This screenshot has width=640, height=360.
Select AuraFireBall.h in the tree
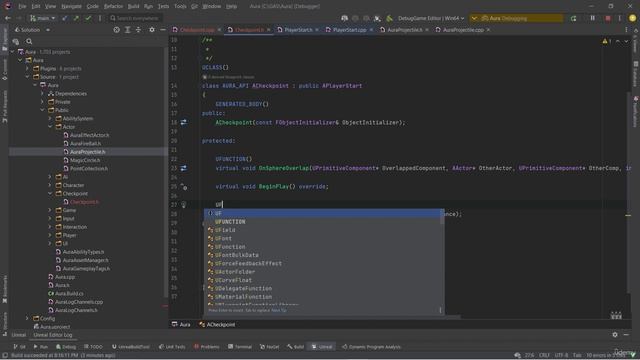(x=85, y=144)
